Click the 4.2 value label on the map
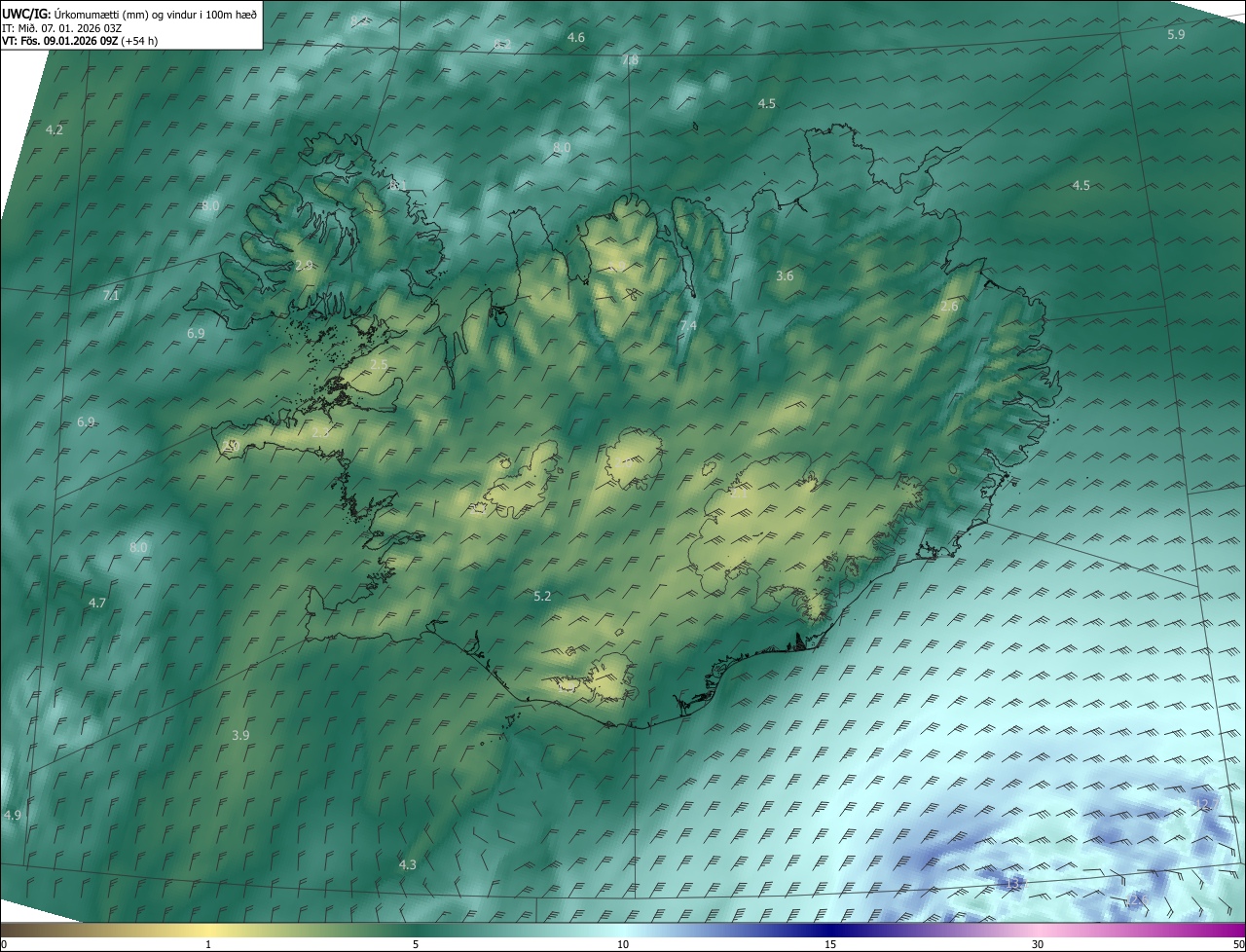The height and width of the screenshot is (952, 1246). 55,130
